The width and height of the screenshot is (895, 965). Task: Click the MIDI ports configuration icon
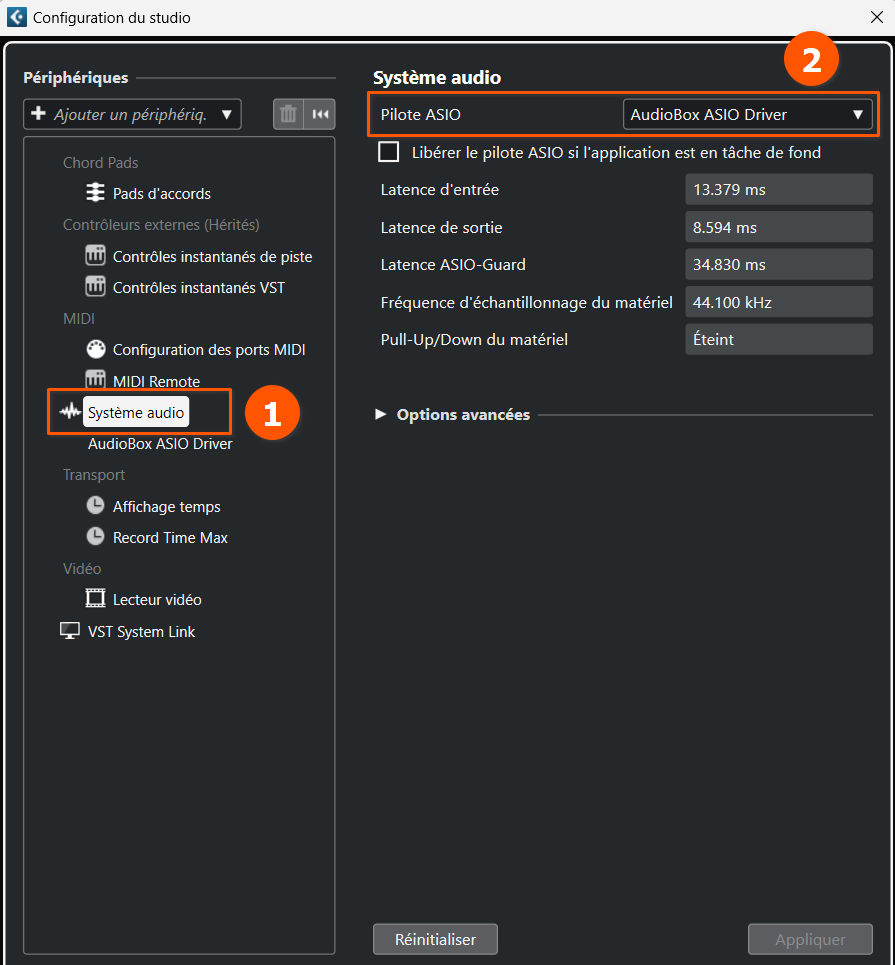click(x=95, y=349)
